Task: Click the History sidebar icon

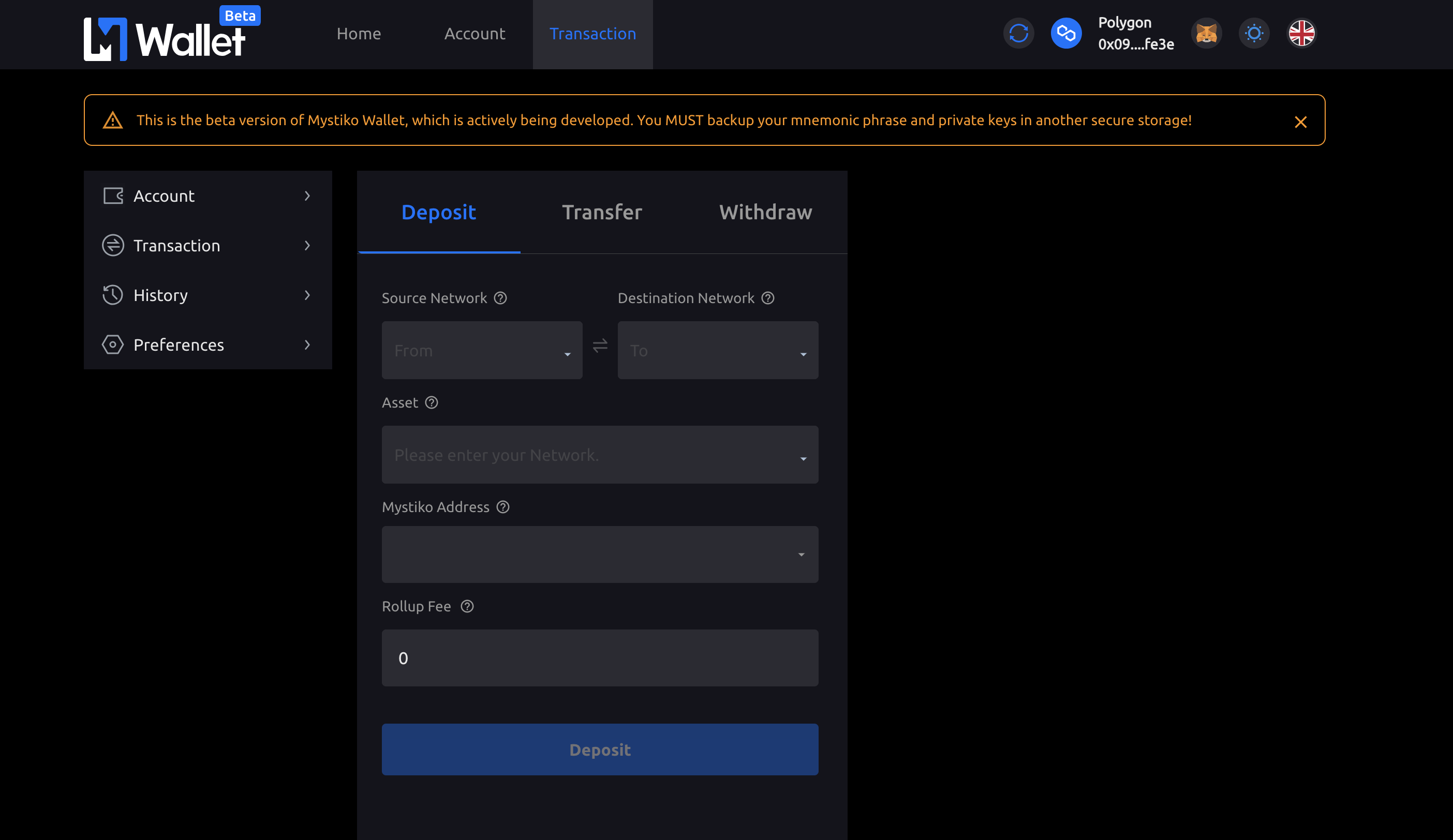Action: coord(113,295)
